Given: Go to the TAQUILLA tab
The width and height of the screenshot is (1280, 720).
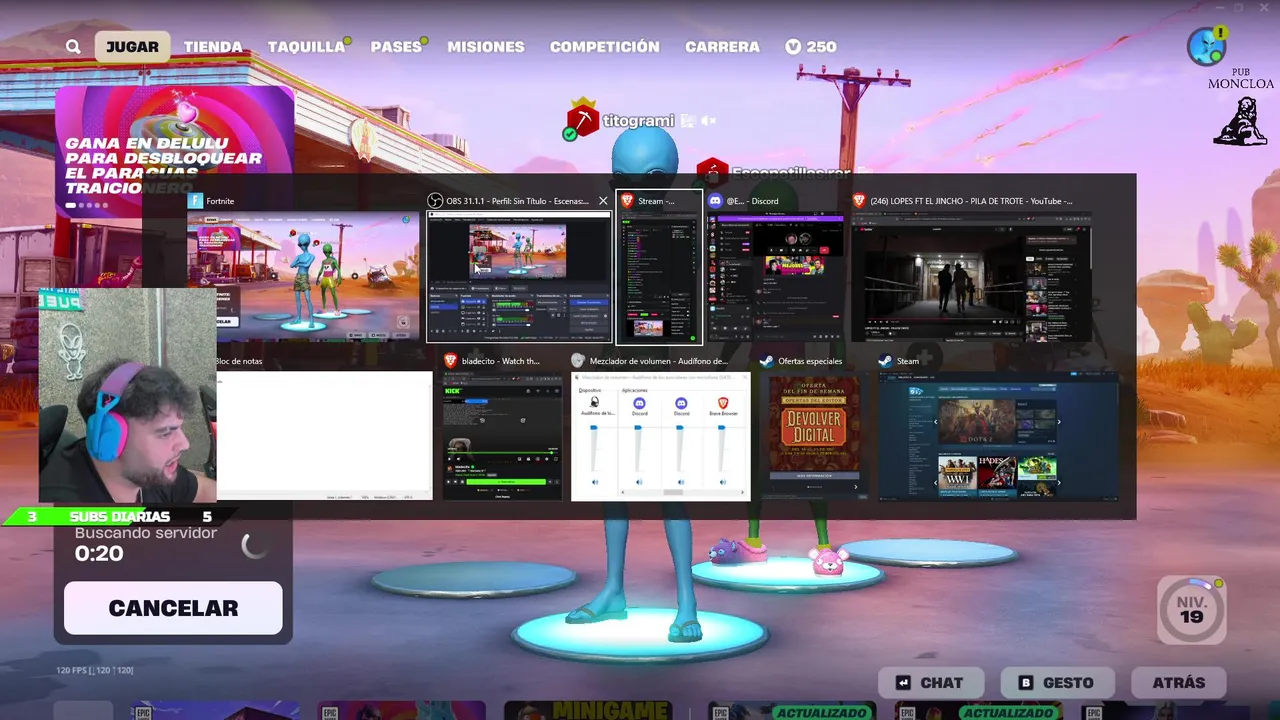Looking at the screenshot, I should pyautogui.click(x=306, y=47).
